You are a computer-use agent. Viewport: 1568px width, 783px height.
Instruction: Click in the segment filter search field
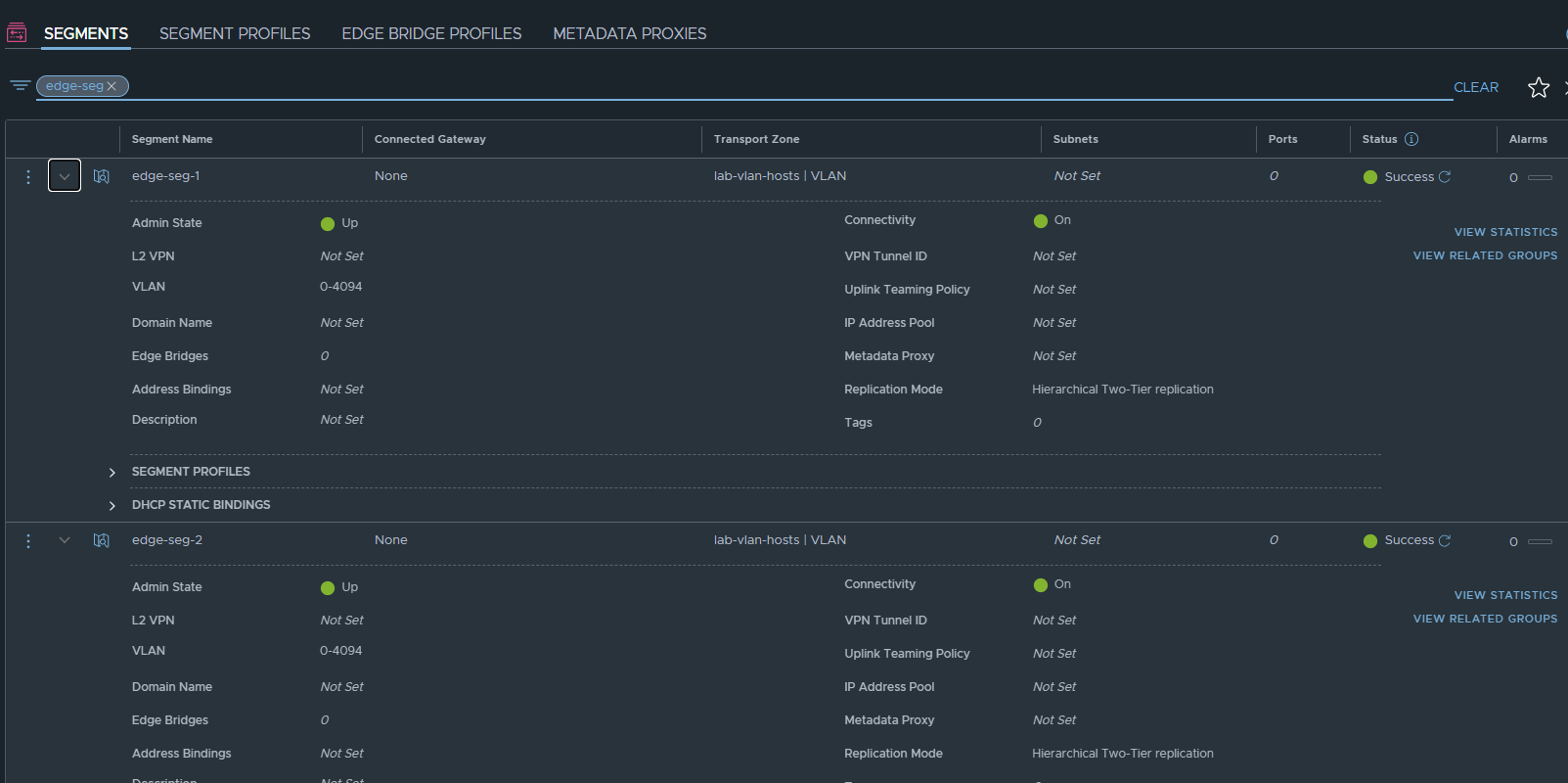pos(783,86)
